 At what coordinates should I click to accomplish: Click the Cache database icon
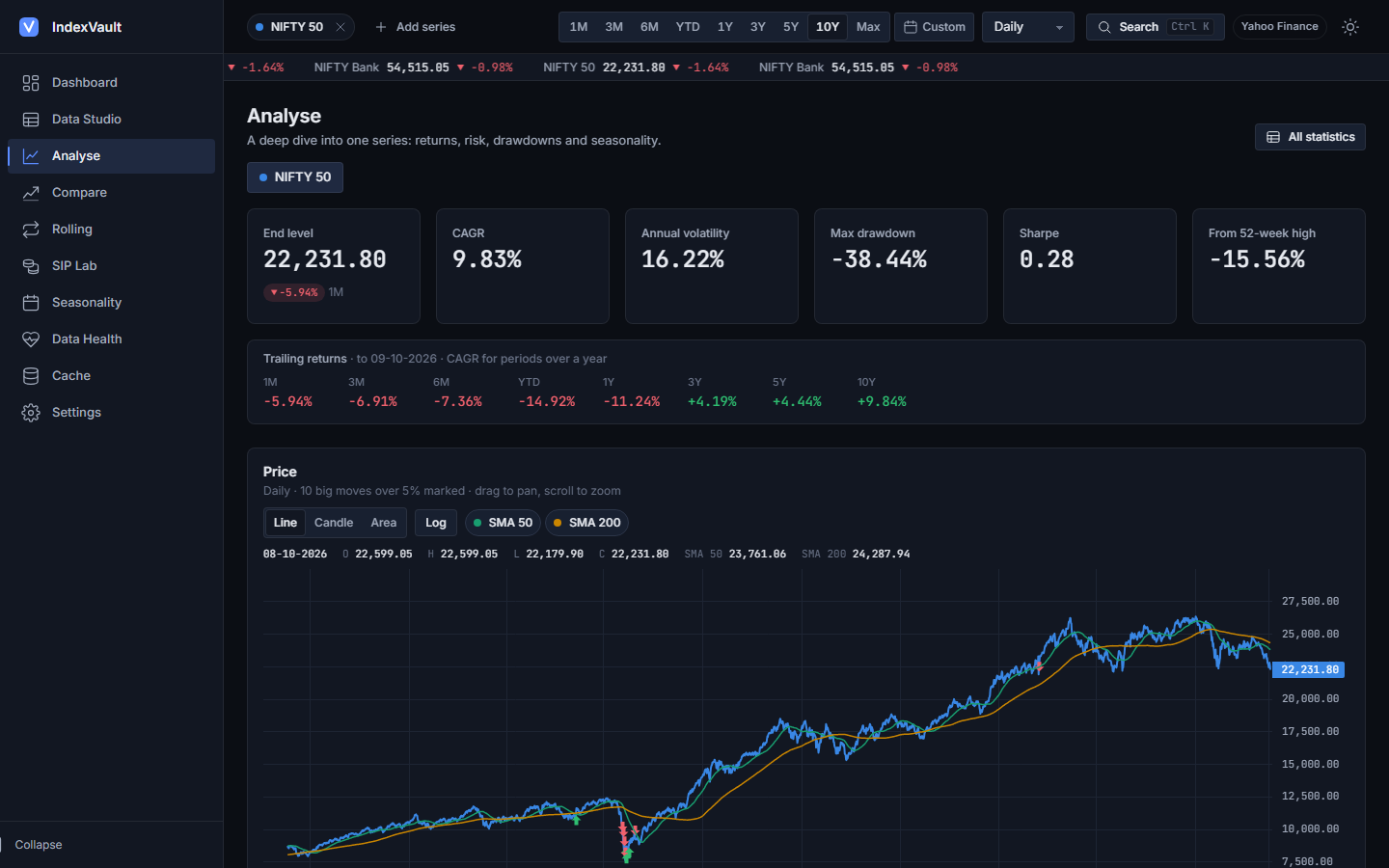pyautogui.click(x=31, y=376)
